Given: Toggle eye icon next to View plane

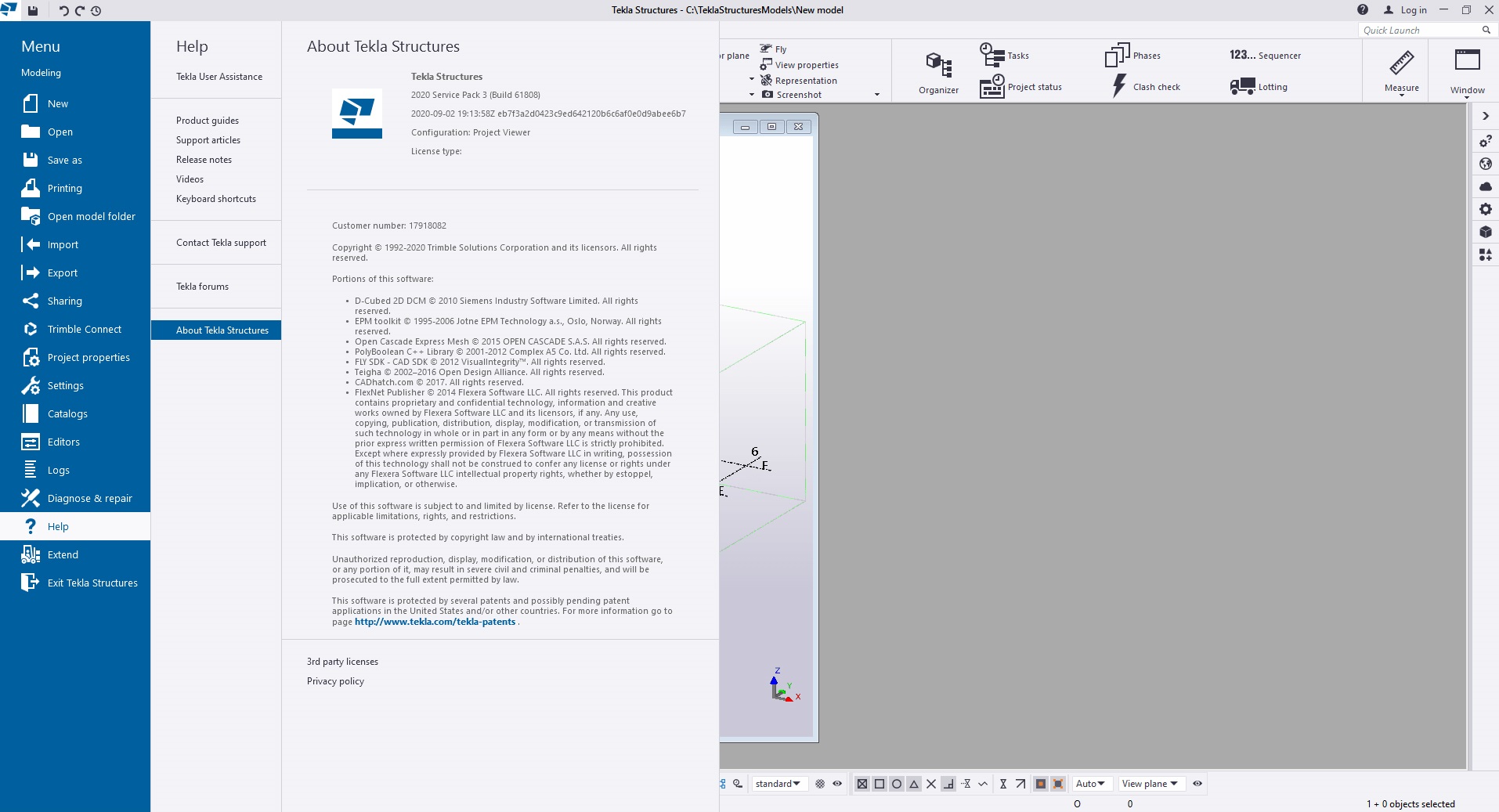Looking at the screenshot, I should (x=1197, y=783).
